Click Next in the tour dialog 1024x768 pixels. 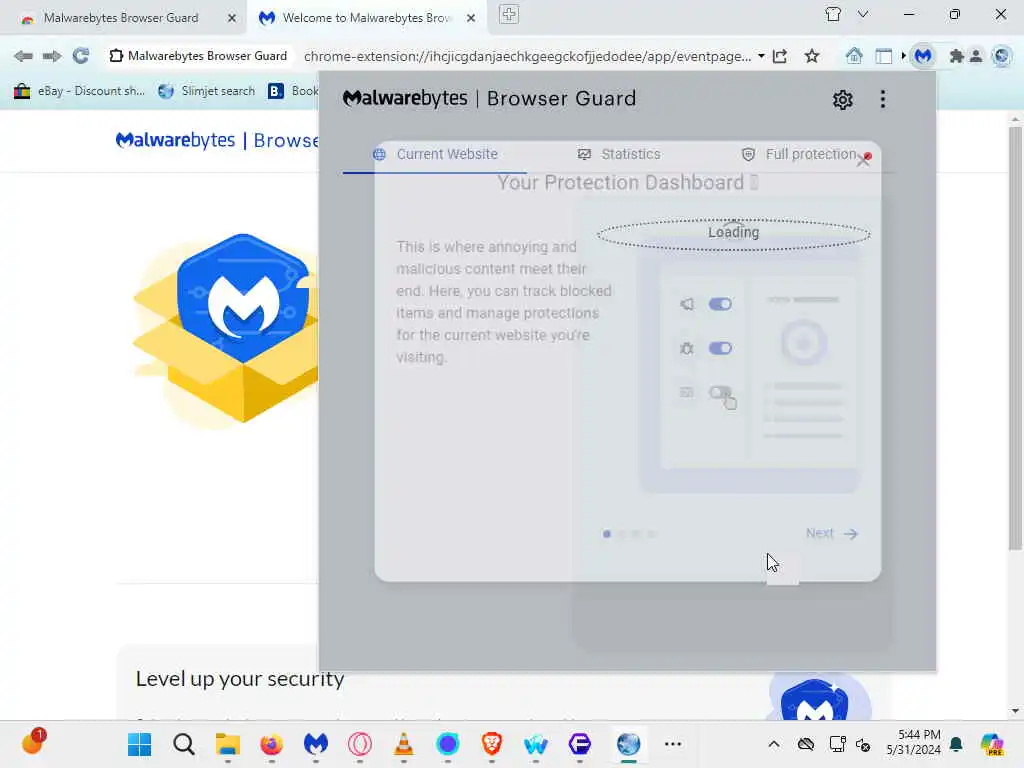click(831, 534)
